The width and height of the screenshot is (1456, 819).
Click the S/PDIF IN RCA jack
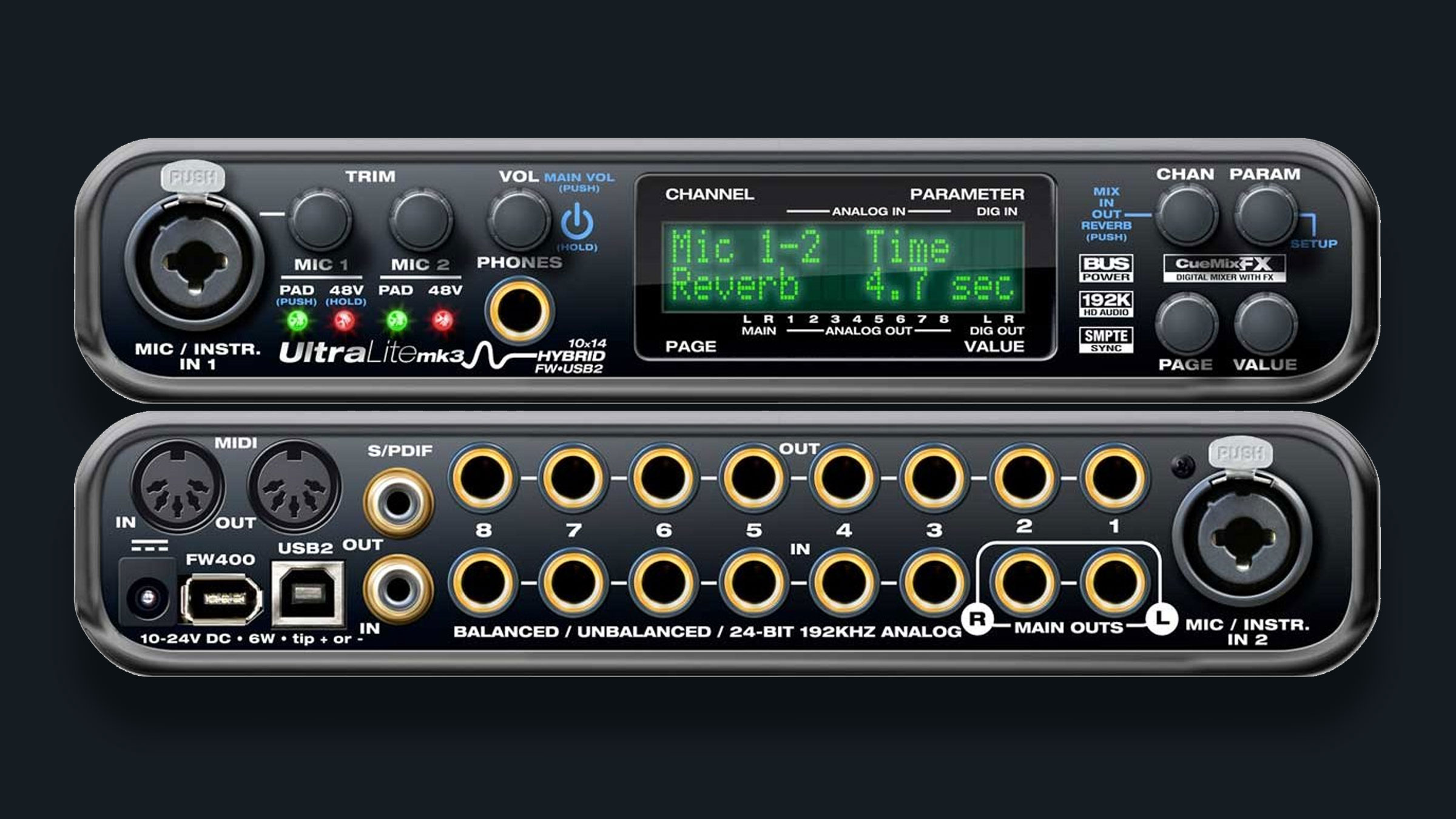coord(398,588)
